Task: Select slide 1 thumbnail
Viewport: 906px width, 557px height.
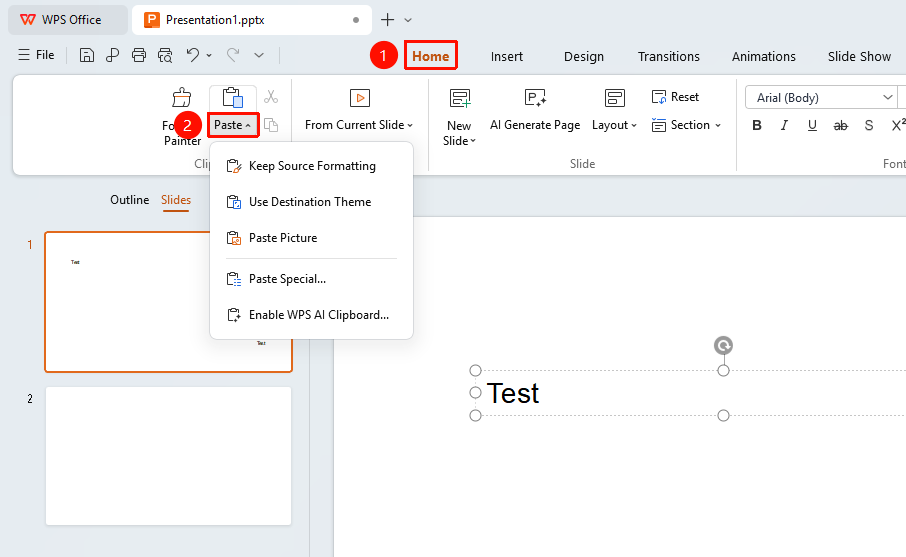Action: tap(169, 302)
